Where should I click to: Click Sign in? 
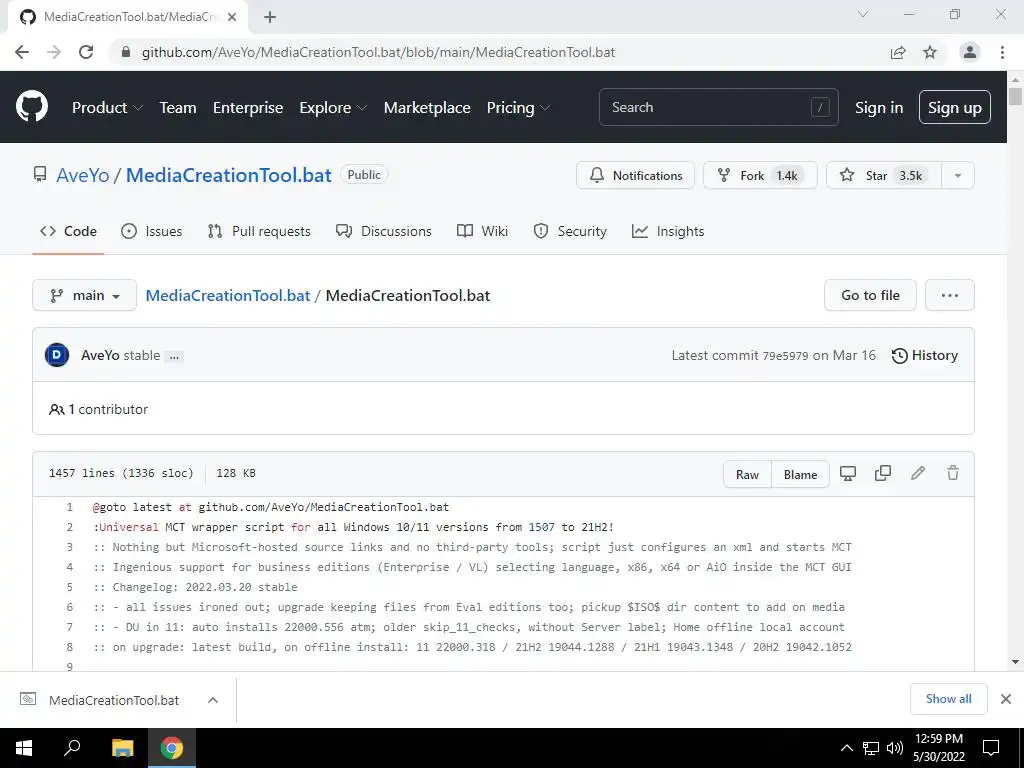tap(879, 108)
